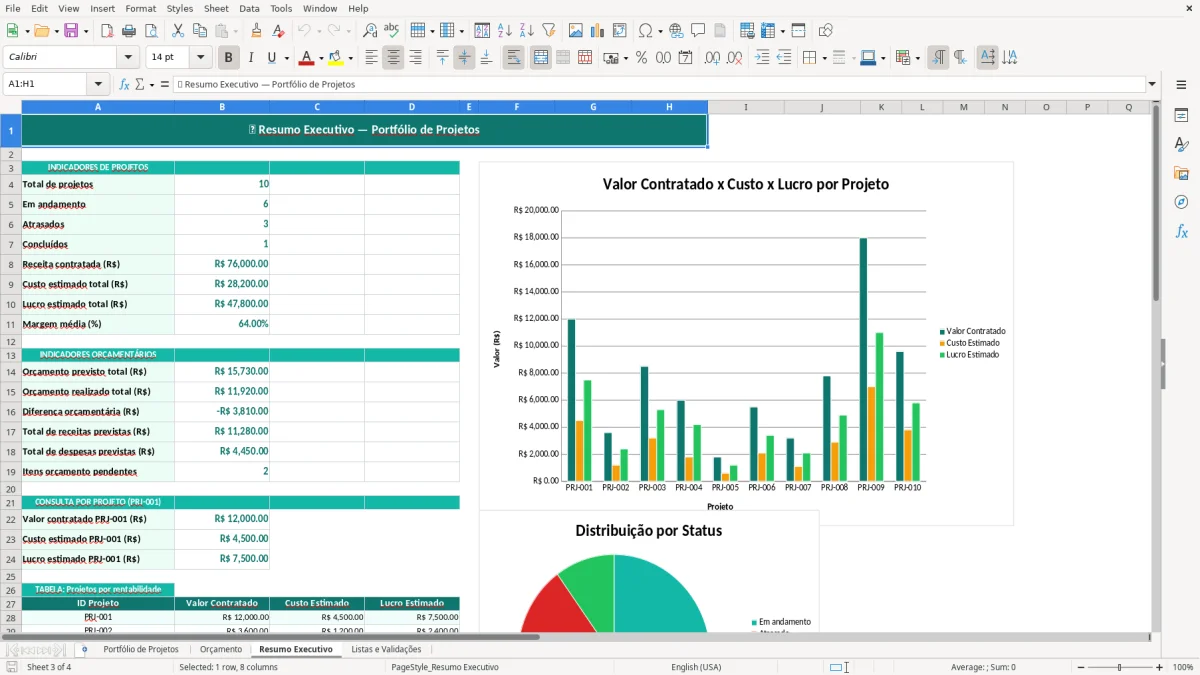Image resolution: width=1200 pixels, height=675 pixels.
Task: Click the sidebar settings hamburger button
Action: [x=1181, y=86]
